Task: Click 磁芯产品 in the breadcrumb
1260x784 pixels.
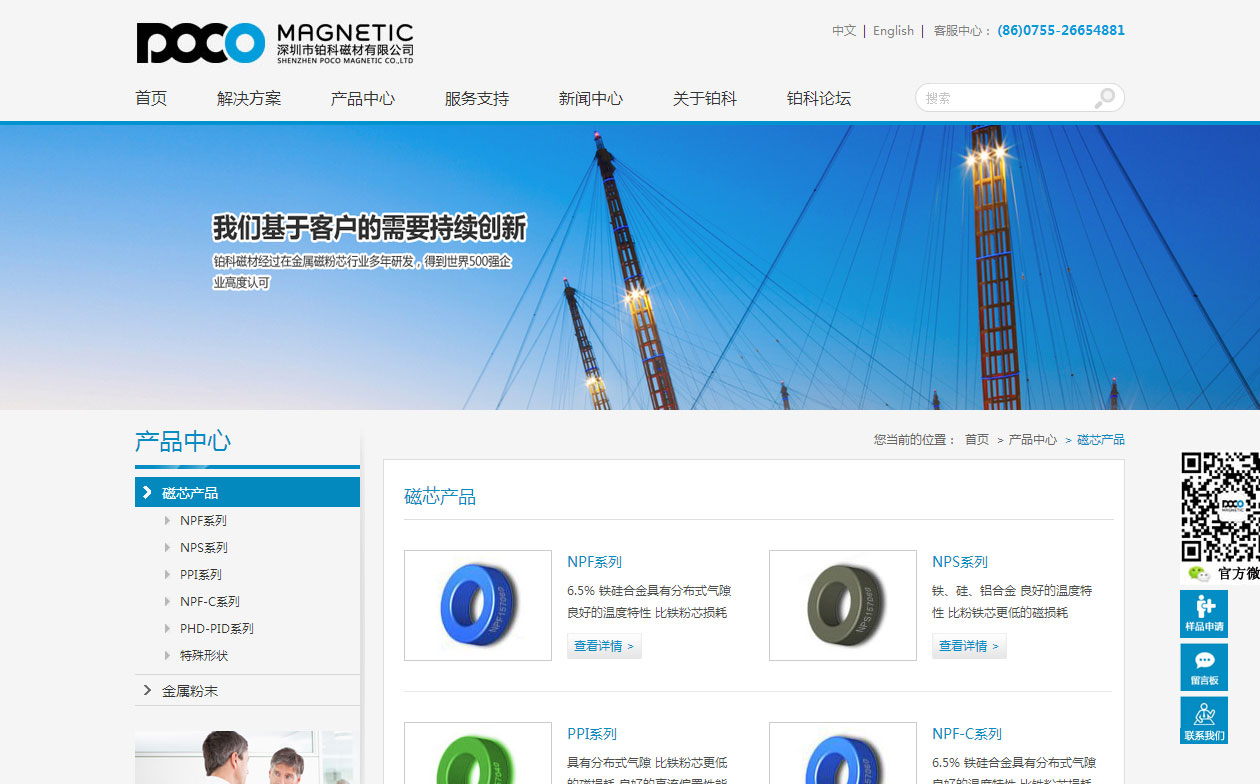Action: 1101,439
